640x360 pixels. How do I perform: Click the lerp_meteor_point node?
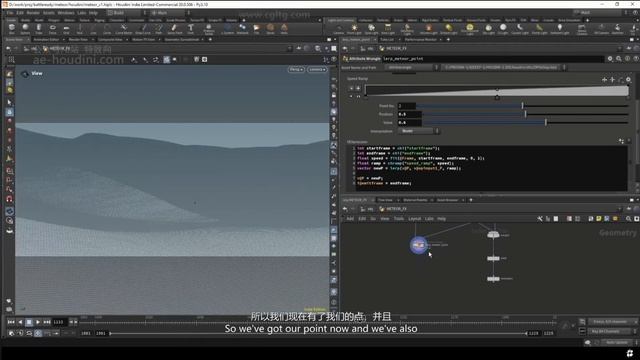pos(418,245)
